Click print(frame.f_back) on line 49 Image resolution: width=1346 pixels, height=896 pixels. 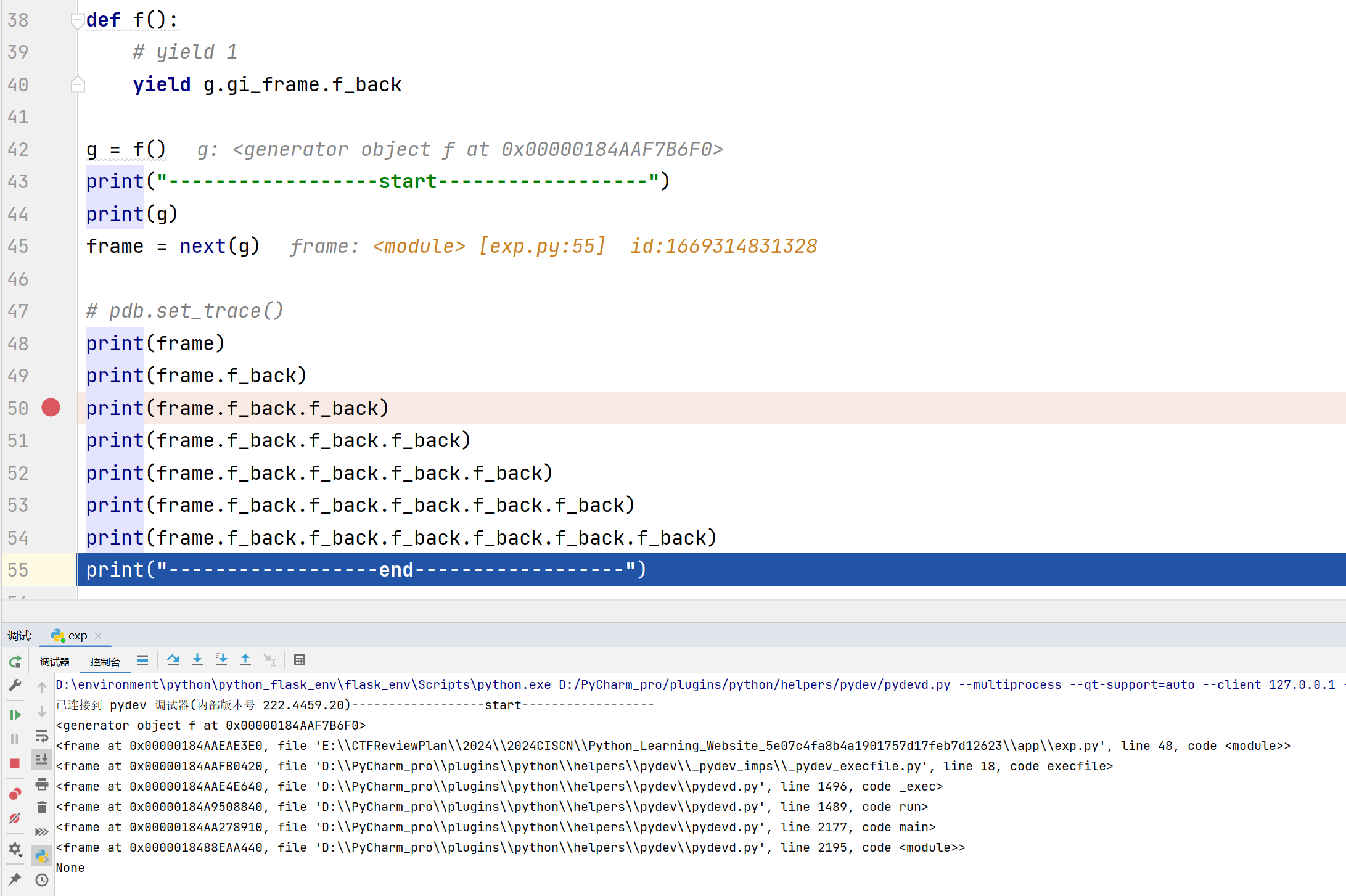(196, 376)
